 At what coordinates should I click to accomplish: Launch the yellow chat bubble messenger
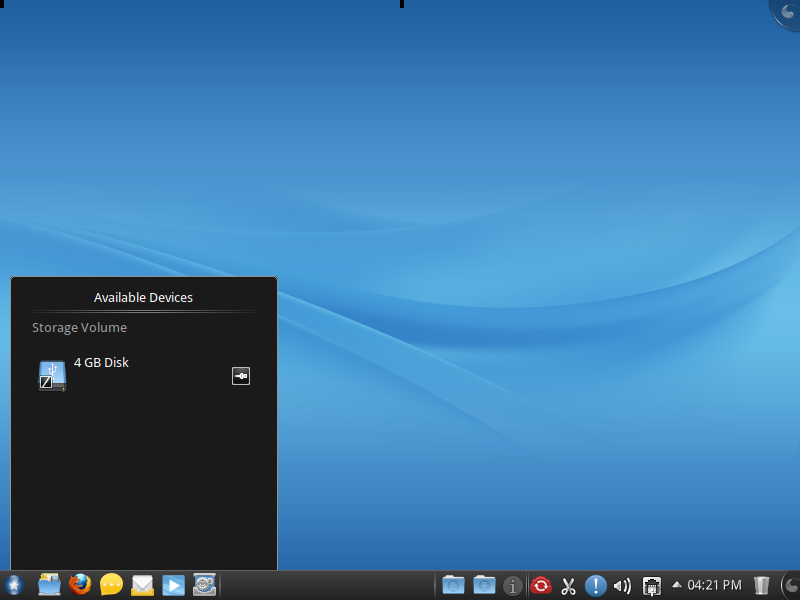111,585
